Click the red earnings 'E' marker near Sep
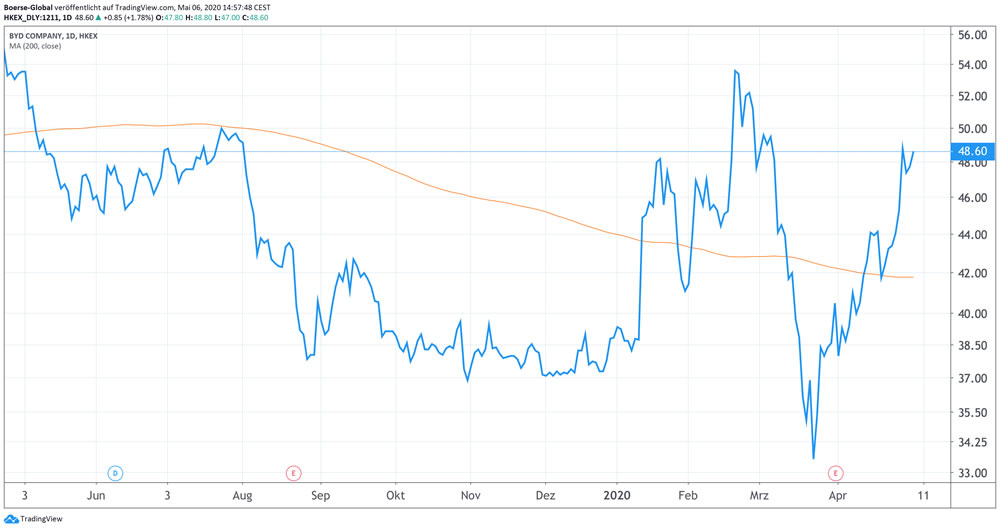 point(293,473)
